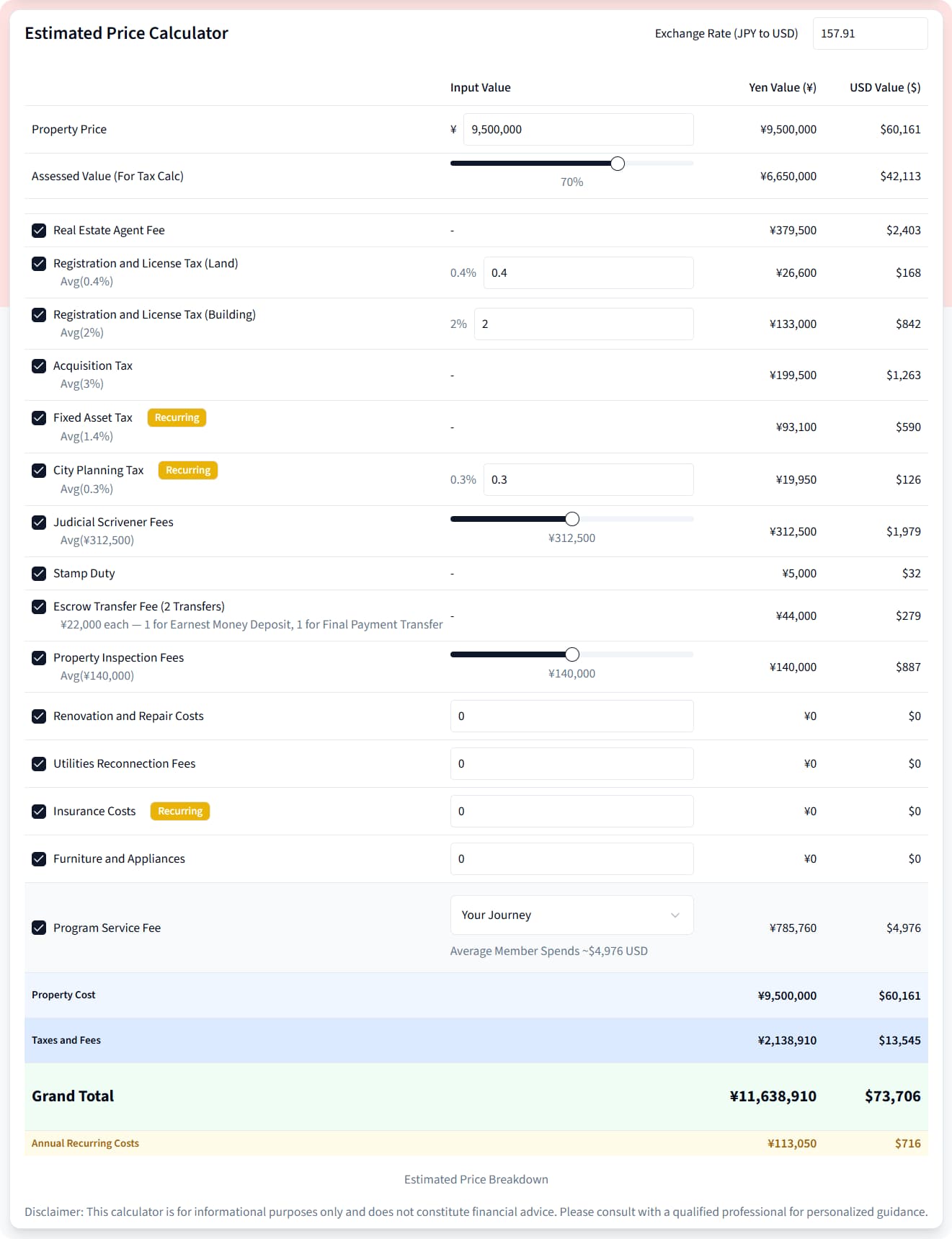Uncheck the Program Service Fee checkbox
The height and width of the screenshot is (1239, 952).
tap(39, 928)
